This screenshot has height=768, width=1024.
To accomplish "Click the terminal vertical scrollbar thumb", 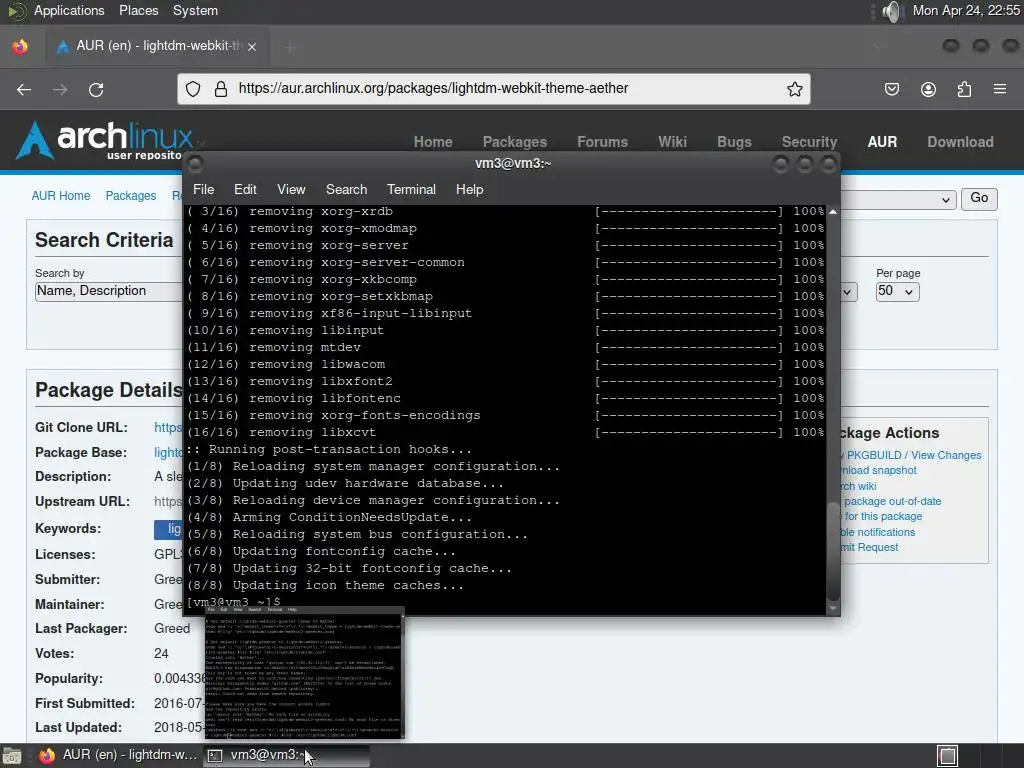I will pyautogui.click(x=833, y=552).
